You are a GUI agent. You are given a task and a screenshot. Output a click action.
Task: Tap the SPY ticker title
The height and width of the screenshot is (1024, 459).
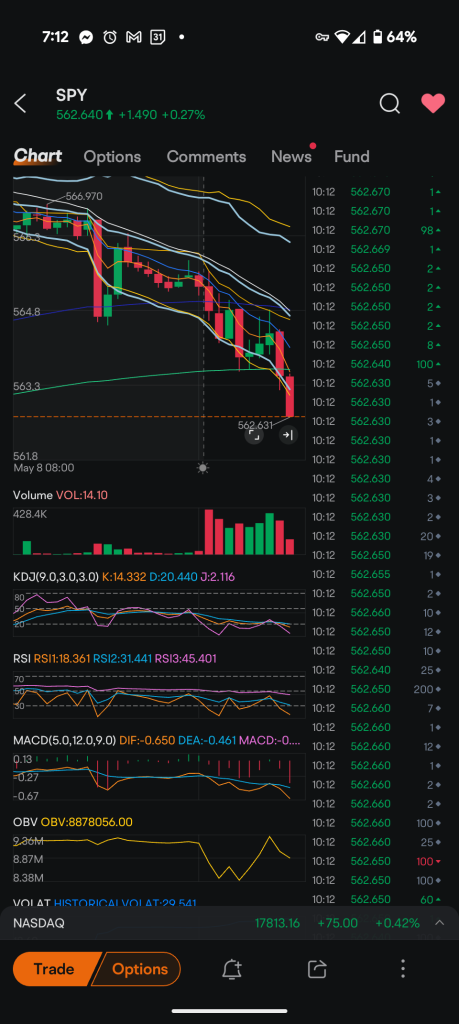tap(71, 95)
